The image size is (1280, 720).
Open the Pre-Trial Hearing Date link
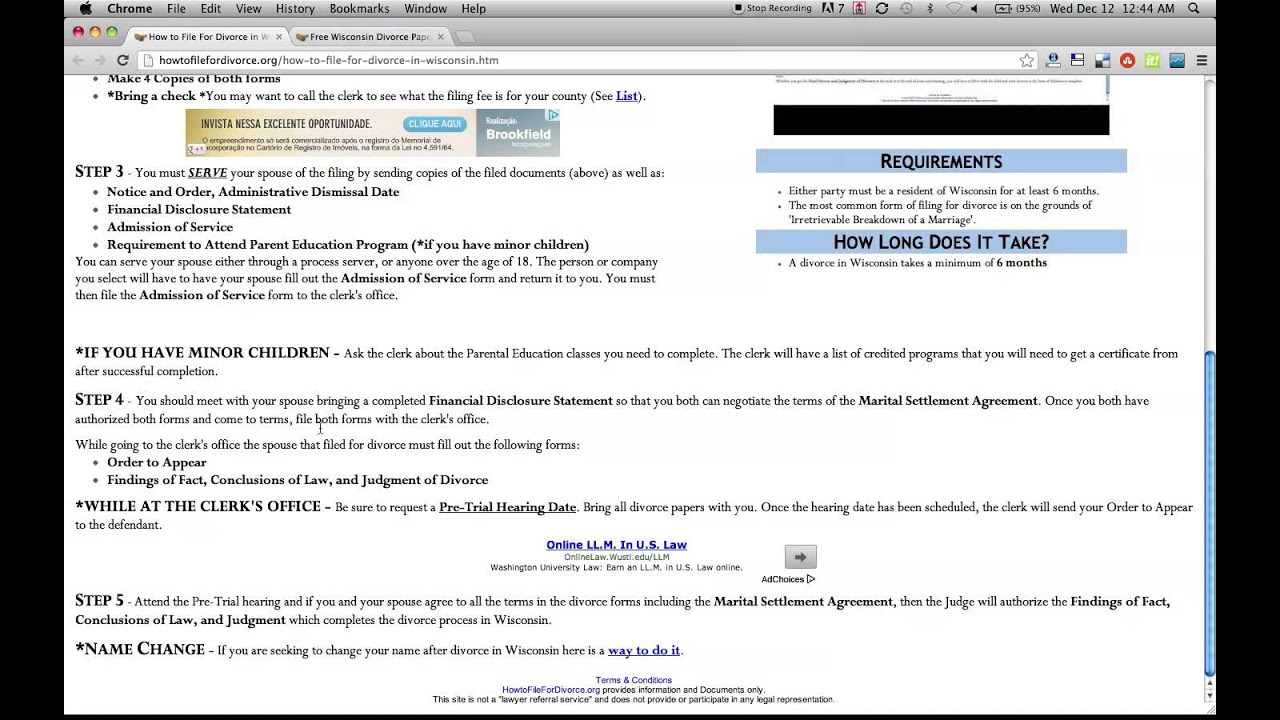(508, 507)
